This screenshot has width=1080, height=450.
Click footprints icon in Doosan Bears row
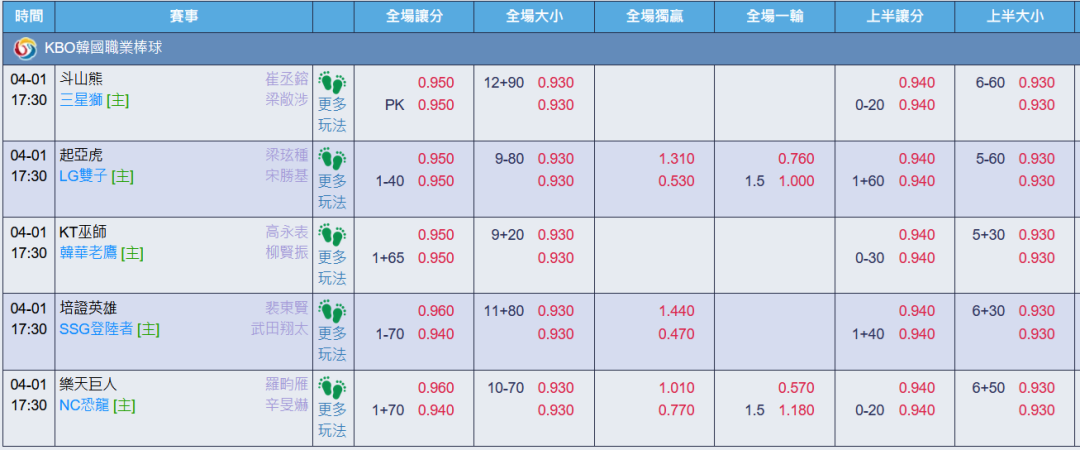coord(332,83)
